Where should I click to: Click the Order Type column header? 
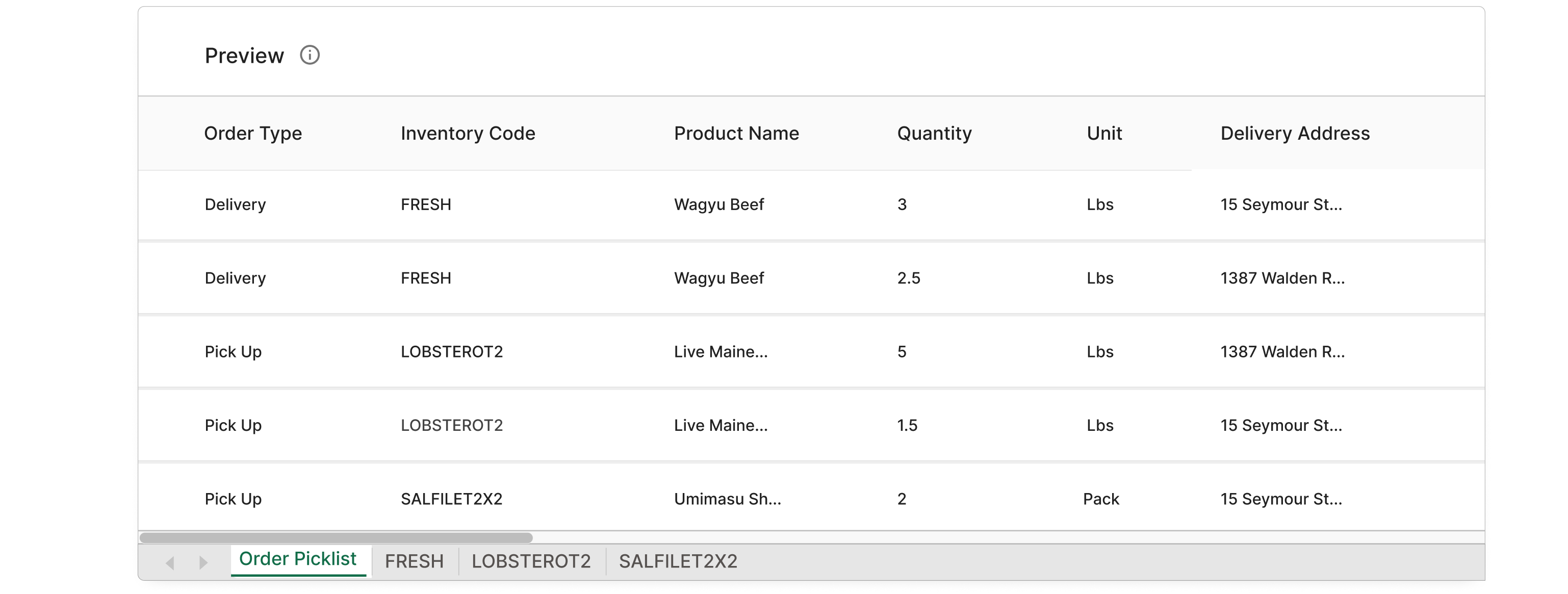[253, 133]
